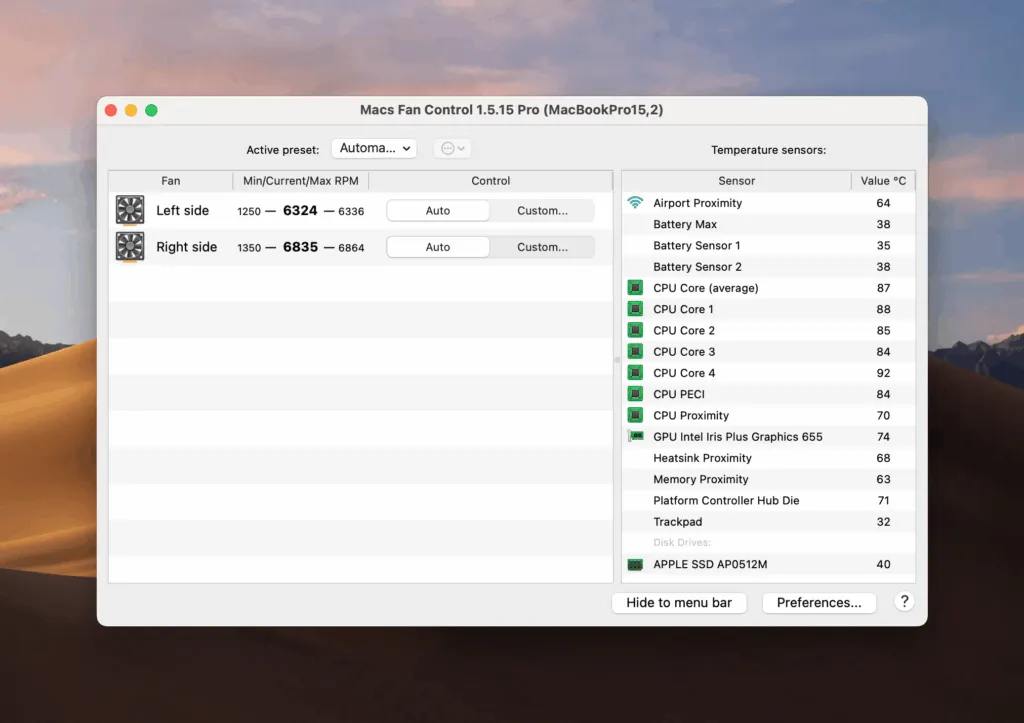Image resolution: width=1024 pixels, height=723 pixels.
Task: Open the help question mark button
Action: point(903,601)
